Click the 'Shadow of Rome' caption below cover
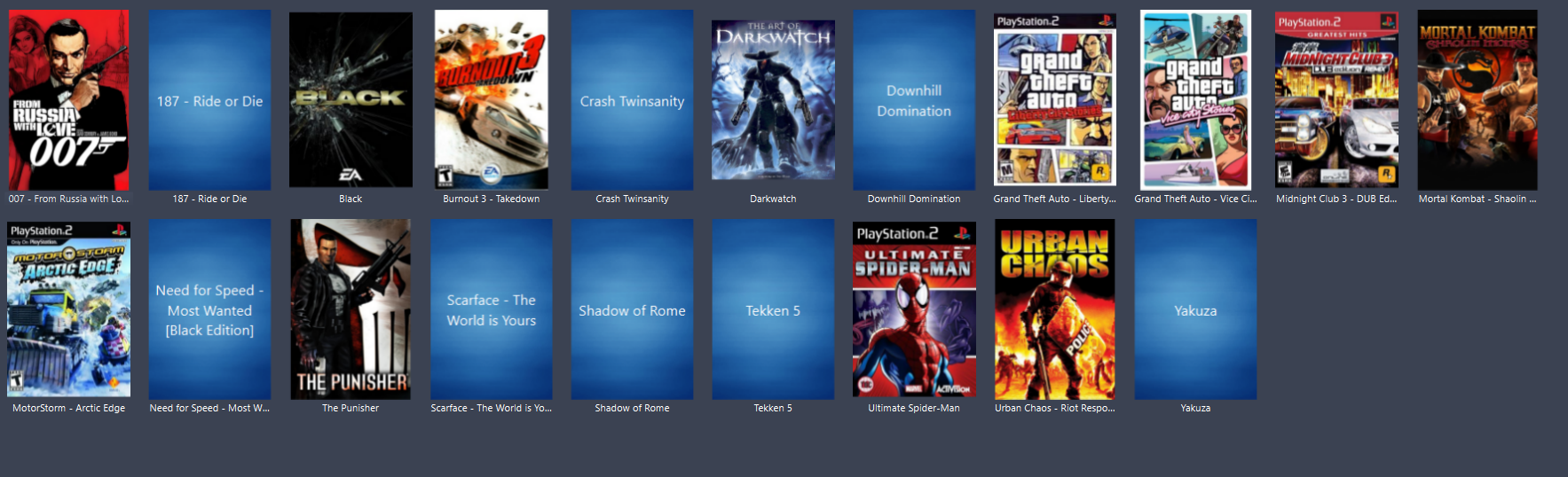The width and height of the screenshot is (1568, 477). 632,408
